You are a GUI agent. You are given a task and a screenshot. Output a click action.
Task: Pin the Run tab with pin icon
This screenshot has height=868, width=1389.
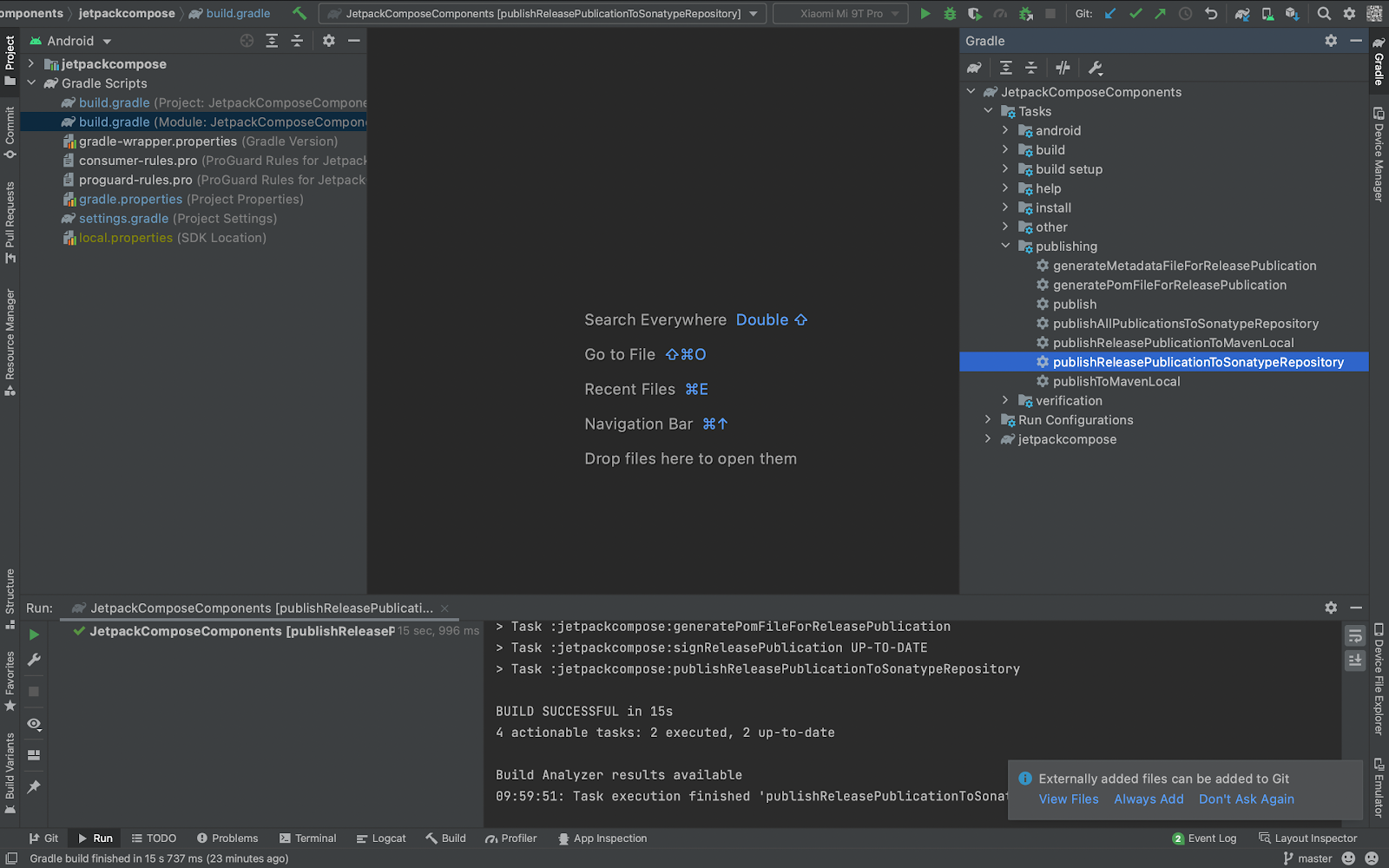point(34,786)
